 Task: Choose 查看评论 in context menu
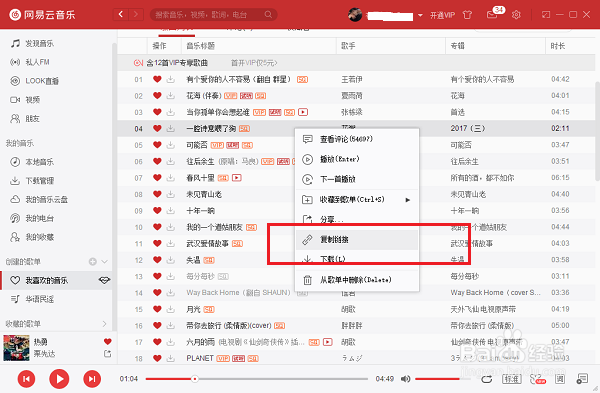(x=357, y=139)
